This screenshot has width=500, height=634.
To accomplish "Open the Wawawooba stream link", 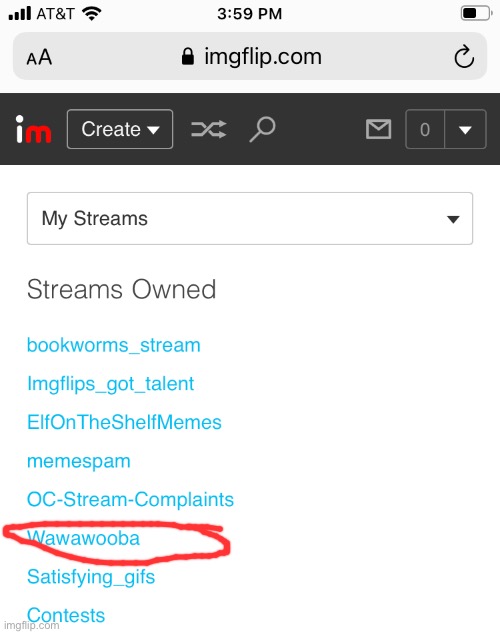I will click(83, 538).
